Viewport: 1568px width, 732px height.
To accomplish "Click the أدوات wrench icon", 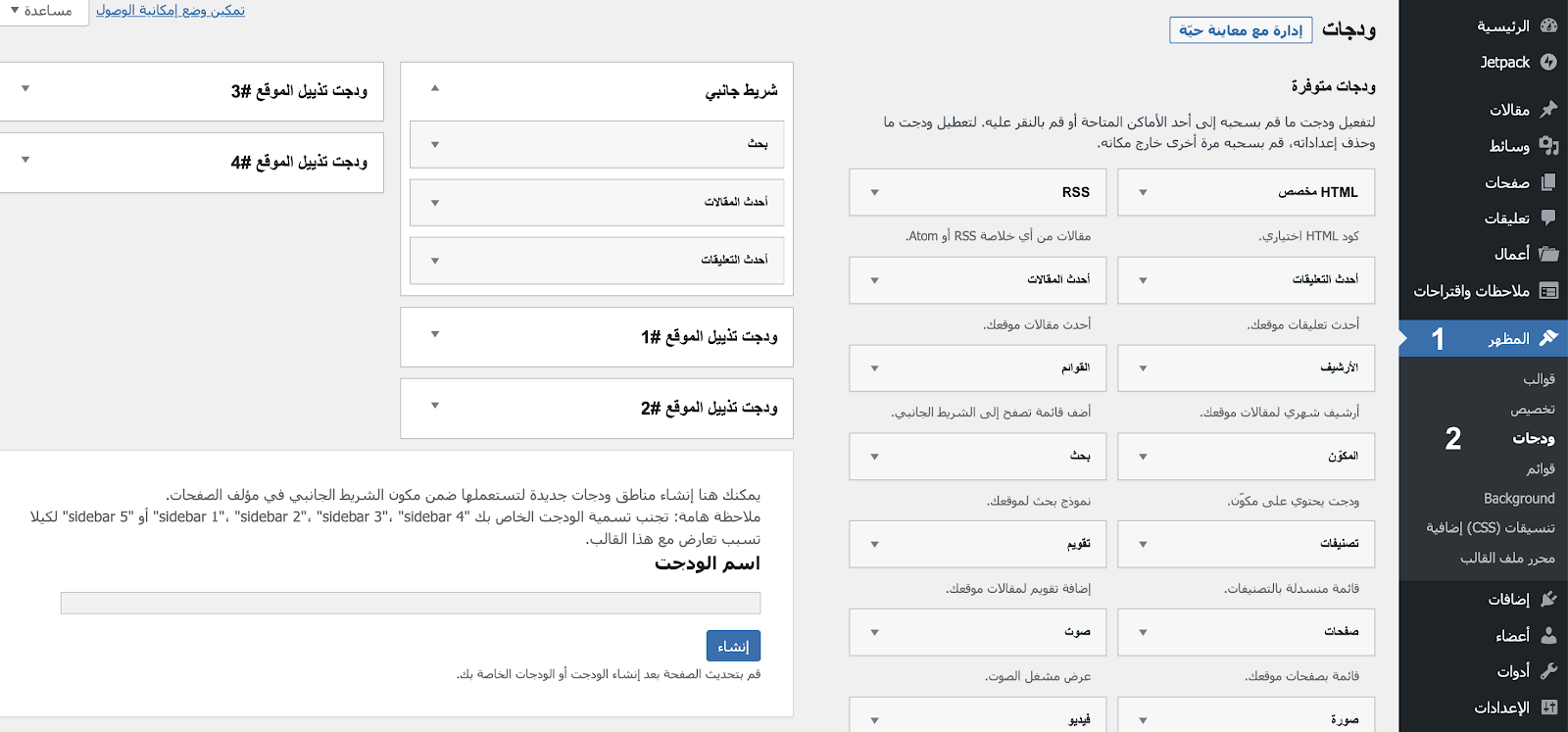I will pyautogui.click(x=1548, y=671).
